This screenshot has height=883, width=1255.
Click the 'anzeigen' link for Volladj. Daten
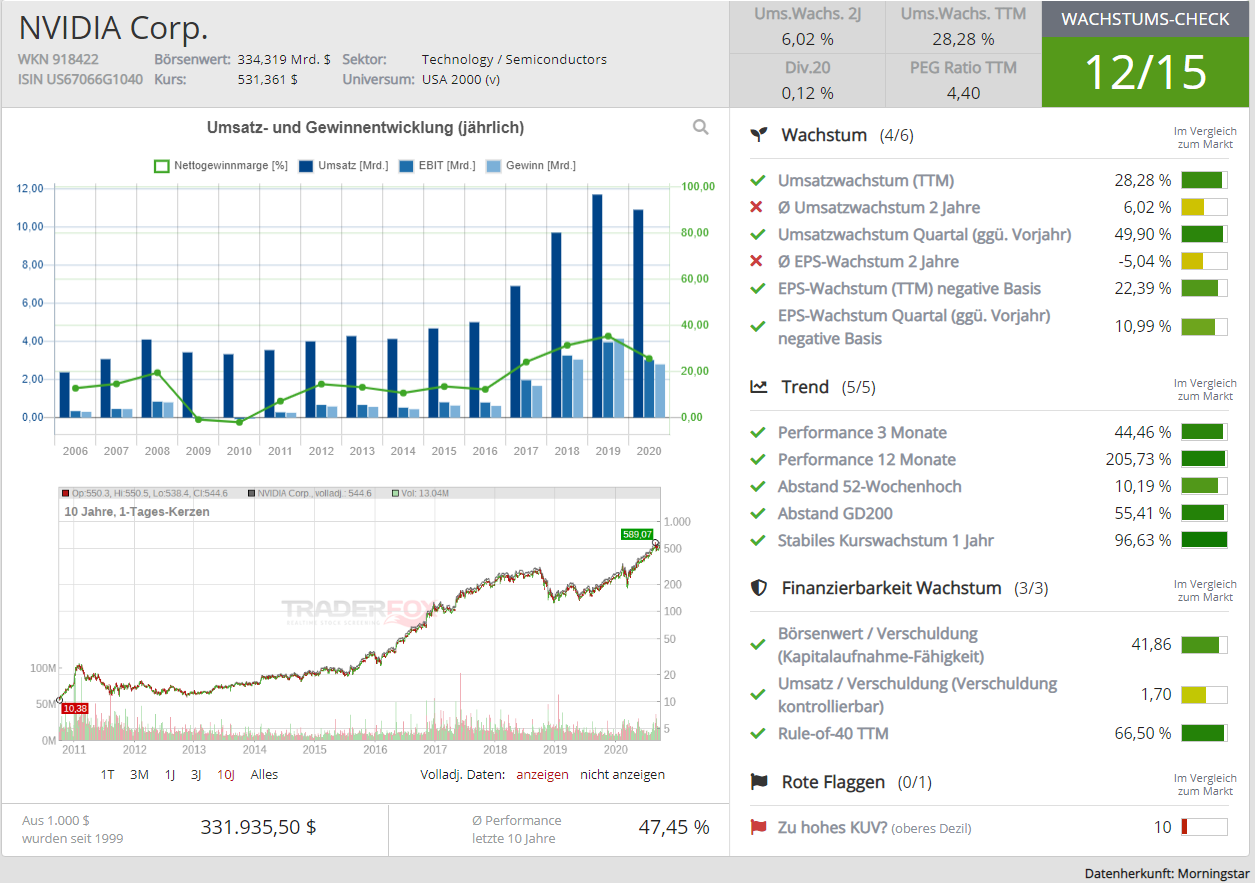point(542,774)
